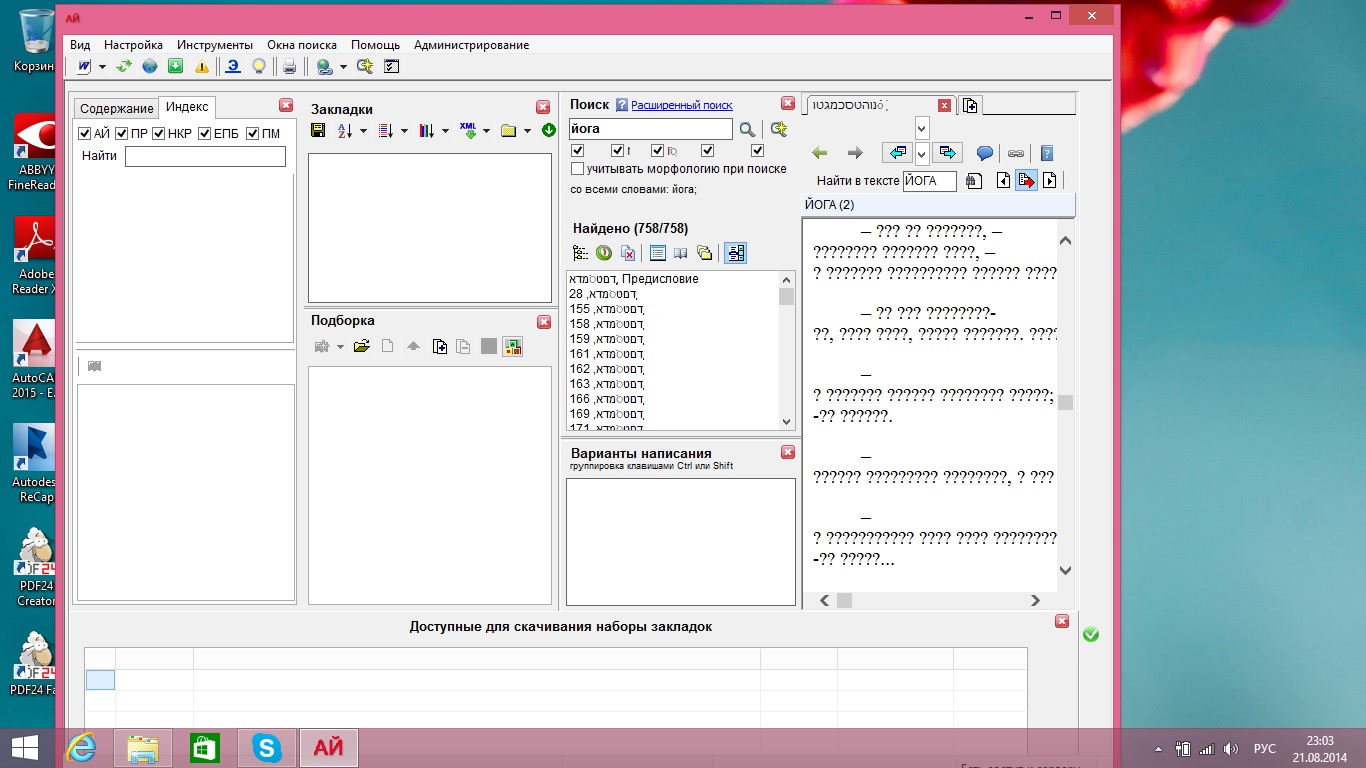Open the Расширенный поиск link
The height and width of the screenshot is (768, 1366).
click(x=682, y=105)
